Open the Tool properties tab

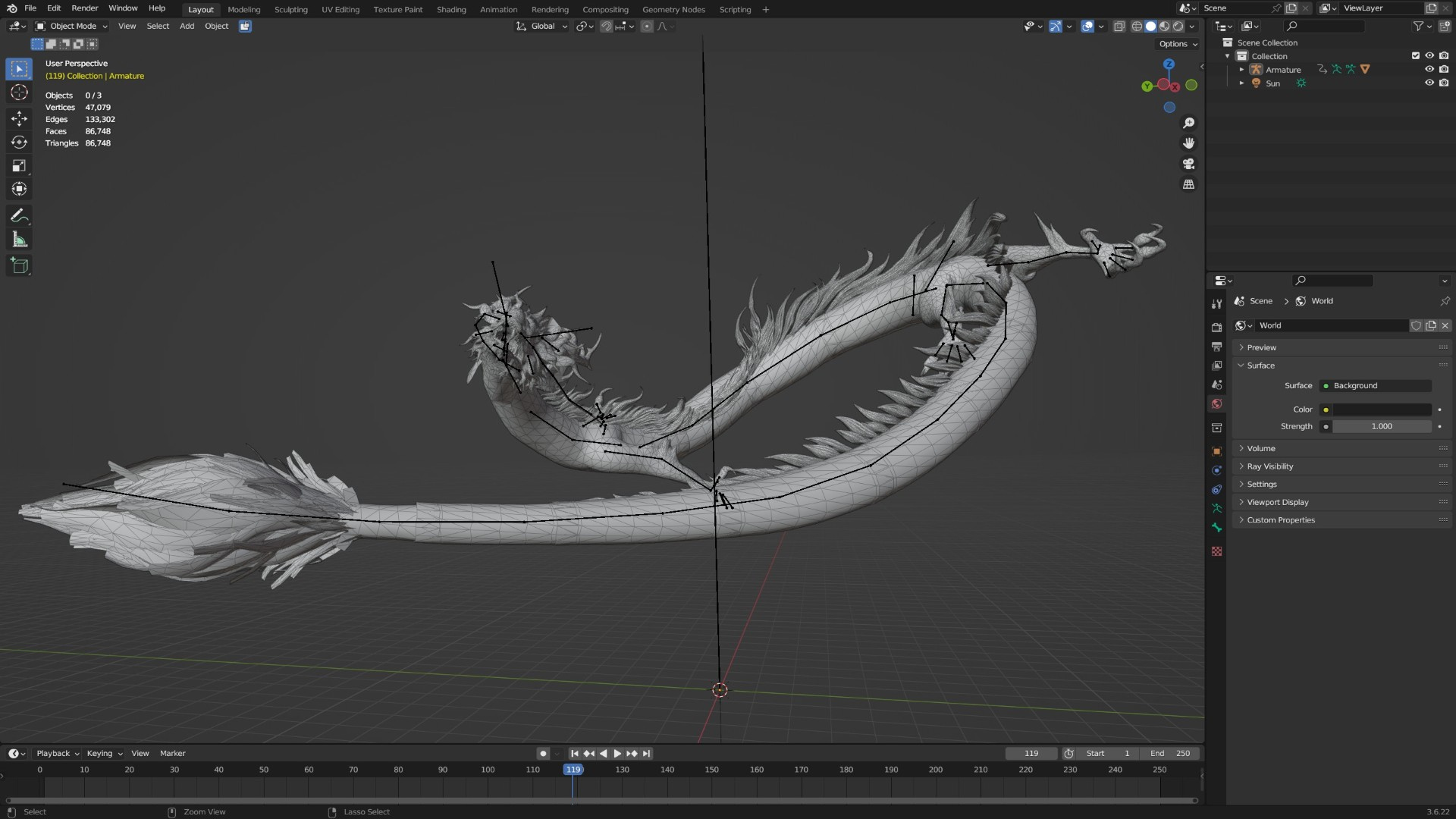1216,304
